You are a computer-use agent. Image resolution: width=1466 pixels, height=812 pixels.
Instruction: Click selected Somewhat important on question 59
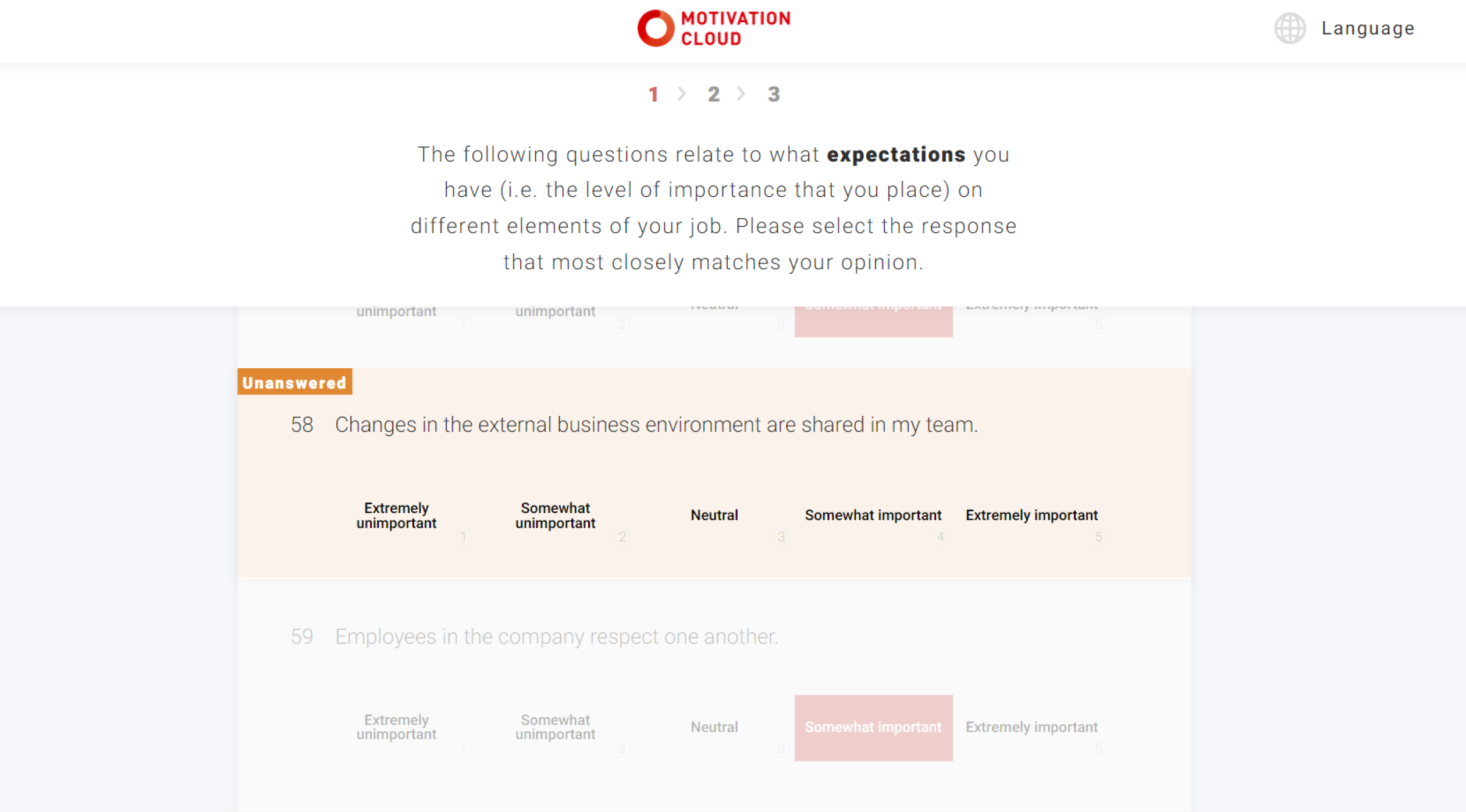tap(873, 728)
